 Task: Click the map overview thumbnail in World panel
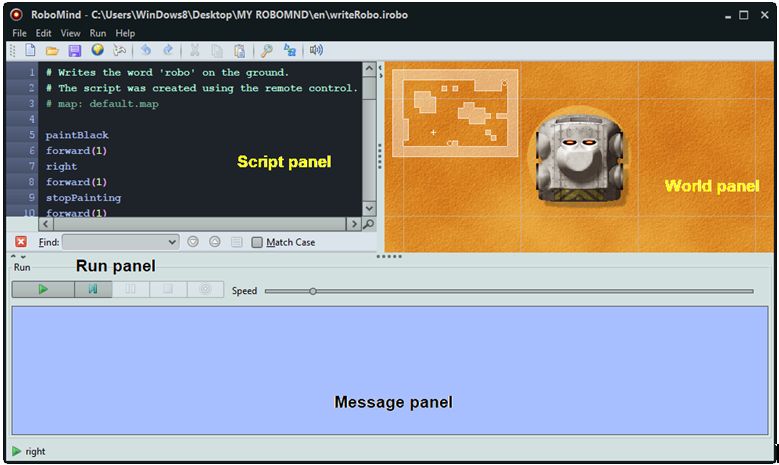tap(455, 113)
